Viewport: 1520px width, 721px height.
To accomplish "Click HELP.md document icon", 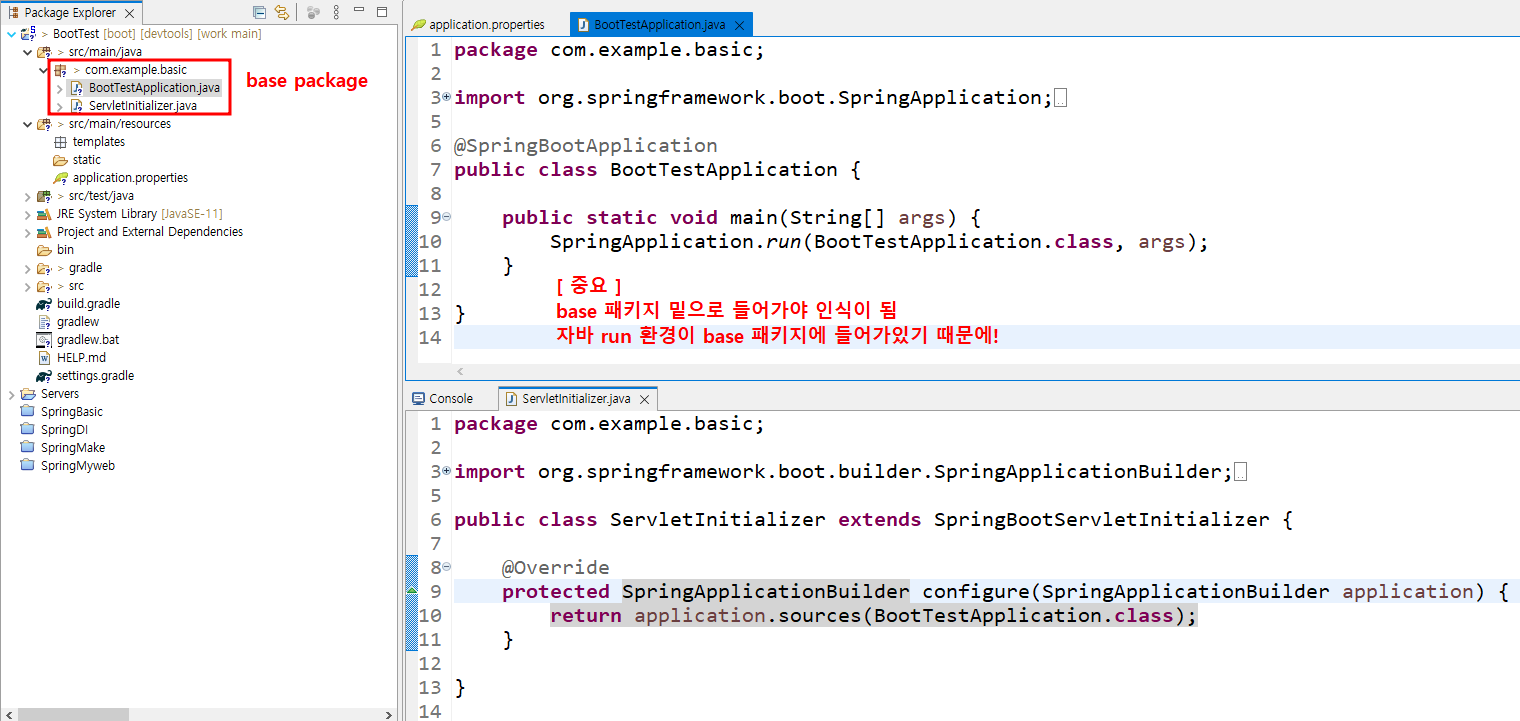I will pyautogui.click(x=44, y=358).
